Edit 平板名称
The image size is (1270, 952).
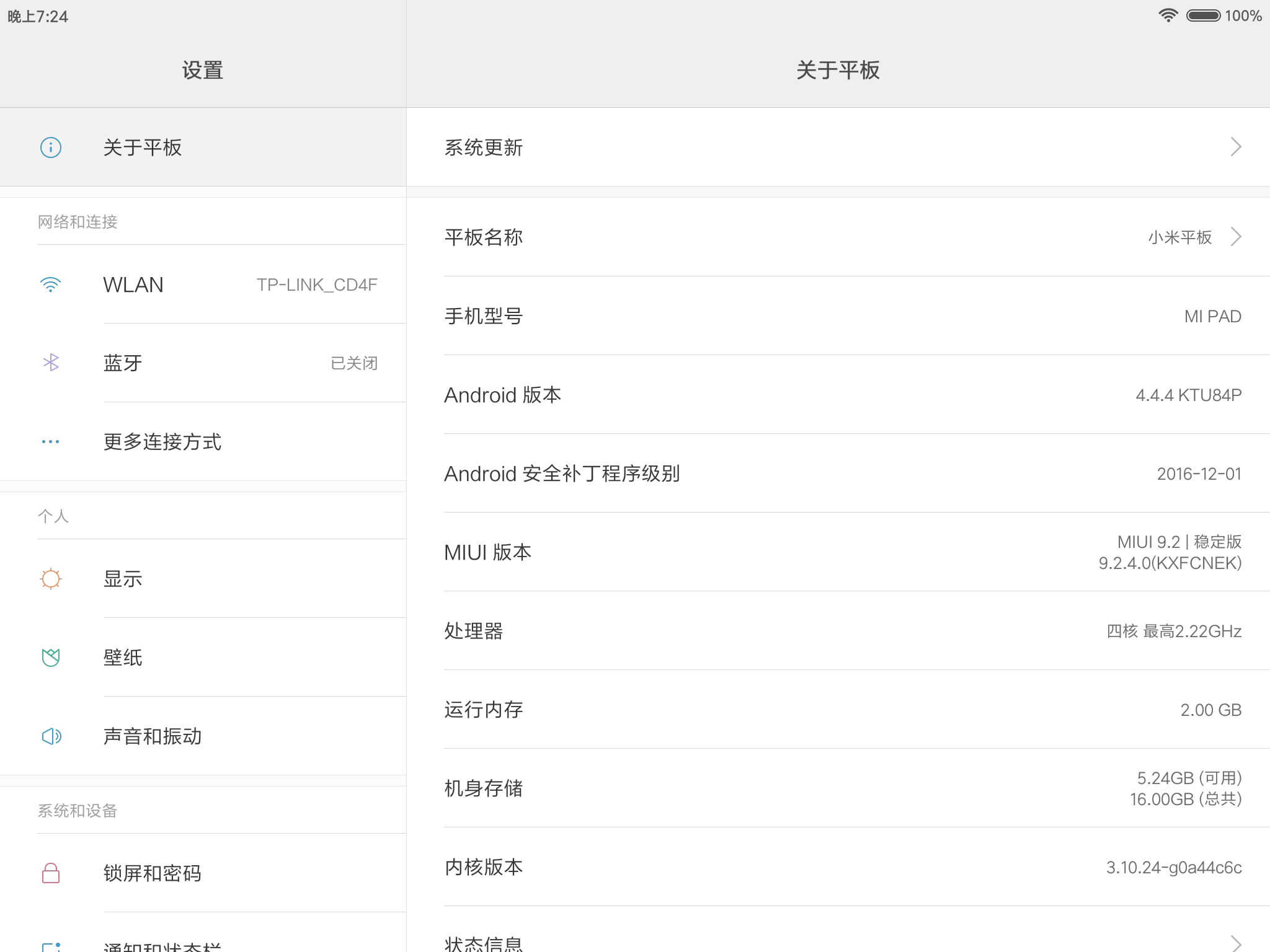coord(838,237)
